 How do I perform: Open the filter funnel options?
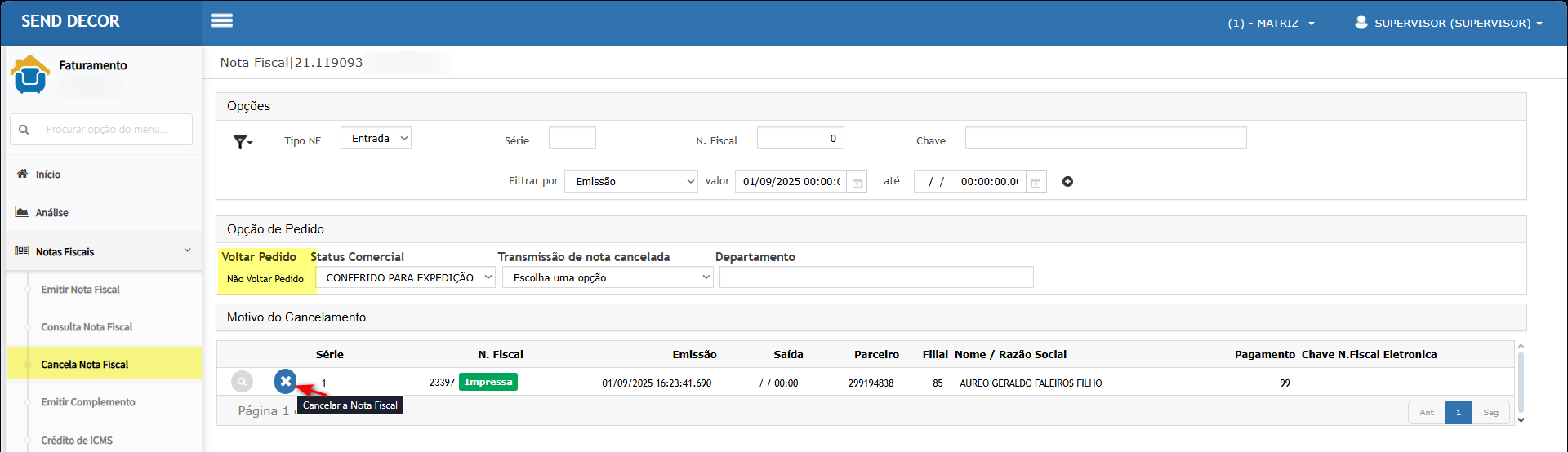243,143
